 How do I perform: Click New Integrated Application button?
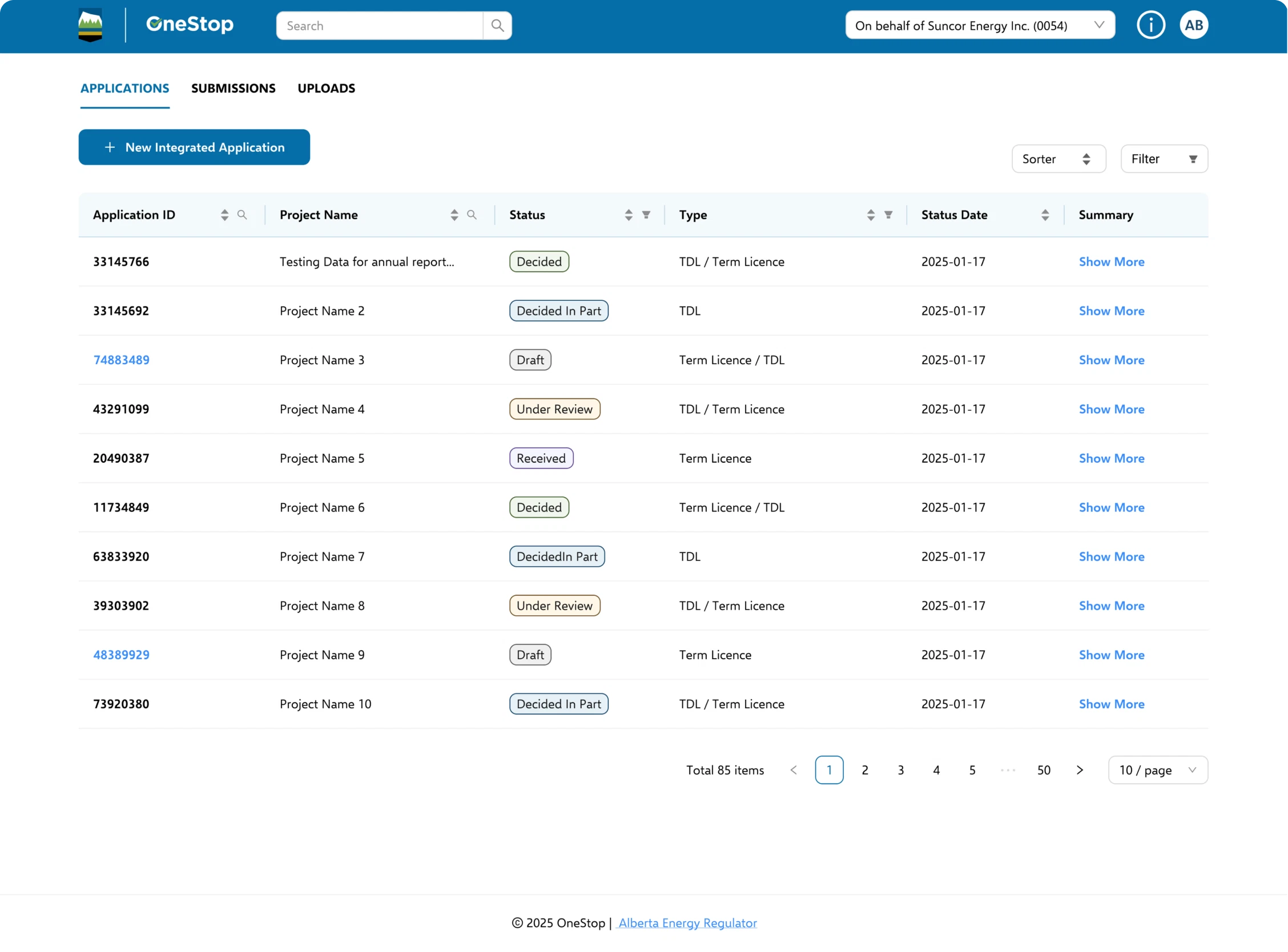click(194, 147)
